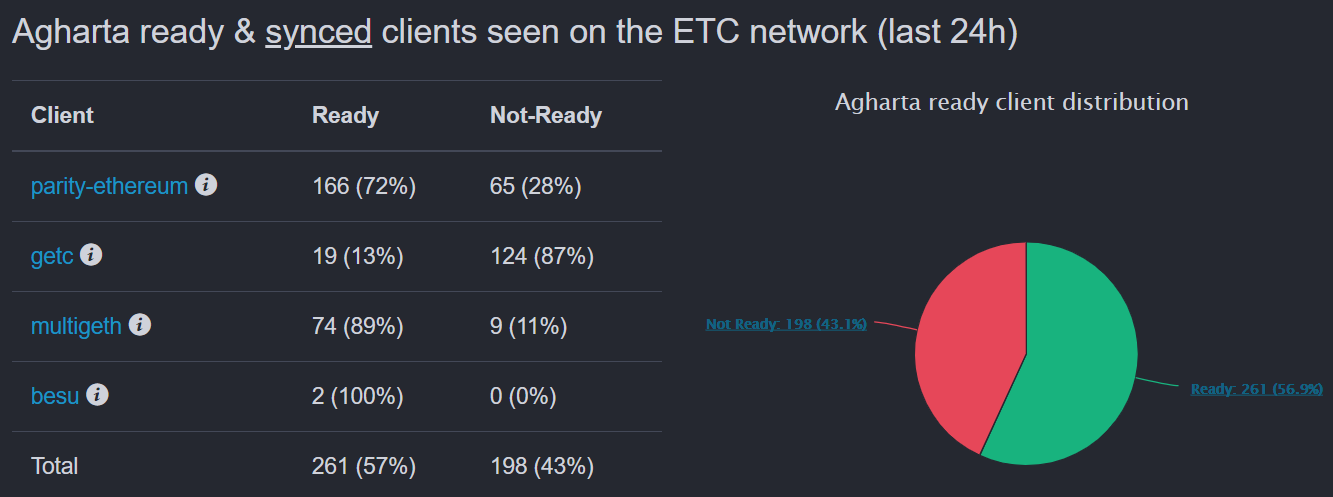1333x497 pixels.
Task: Follow the multigeth client link
Action: point(76,326)
